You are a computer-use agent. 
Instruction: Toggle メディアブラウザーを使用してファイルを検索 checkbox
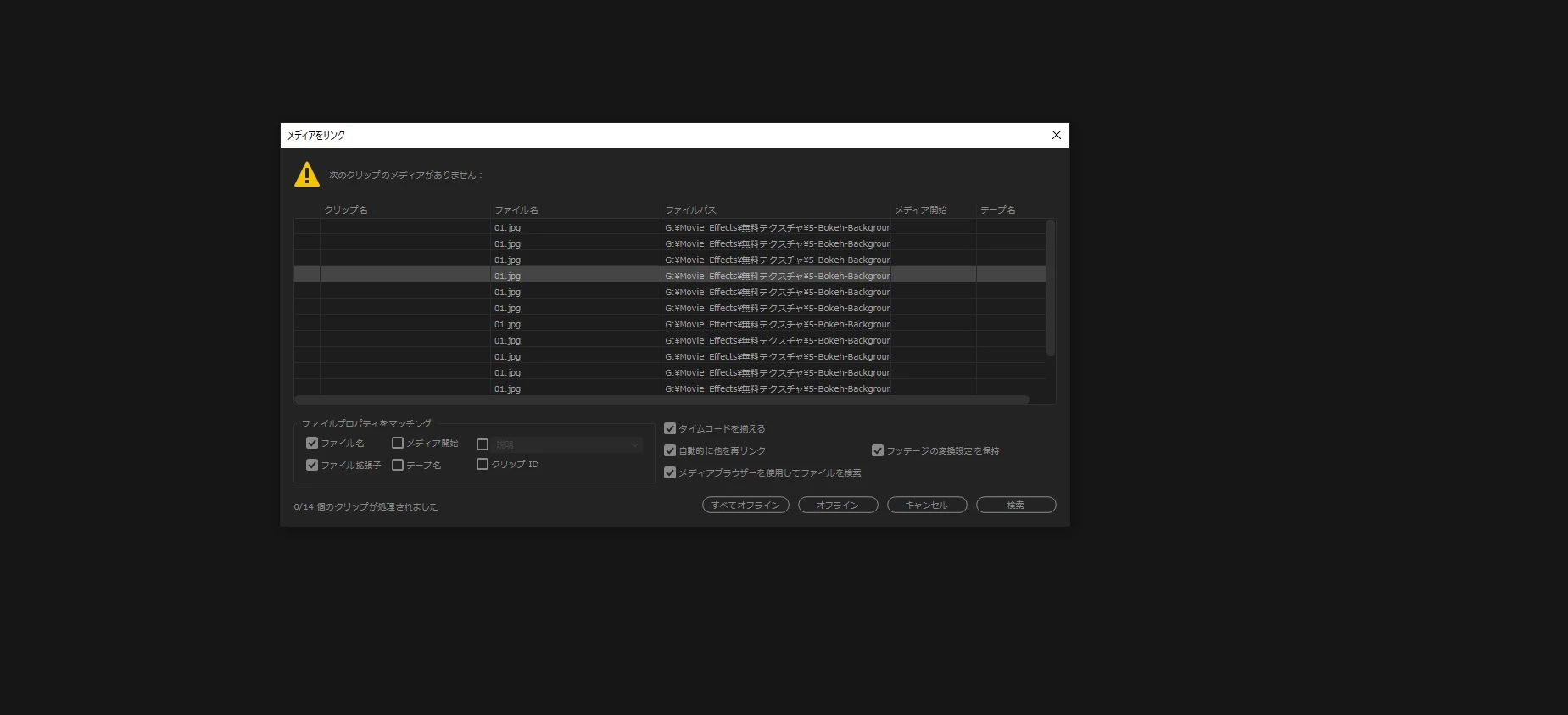click(x=670, y=472)
